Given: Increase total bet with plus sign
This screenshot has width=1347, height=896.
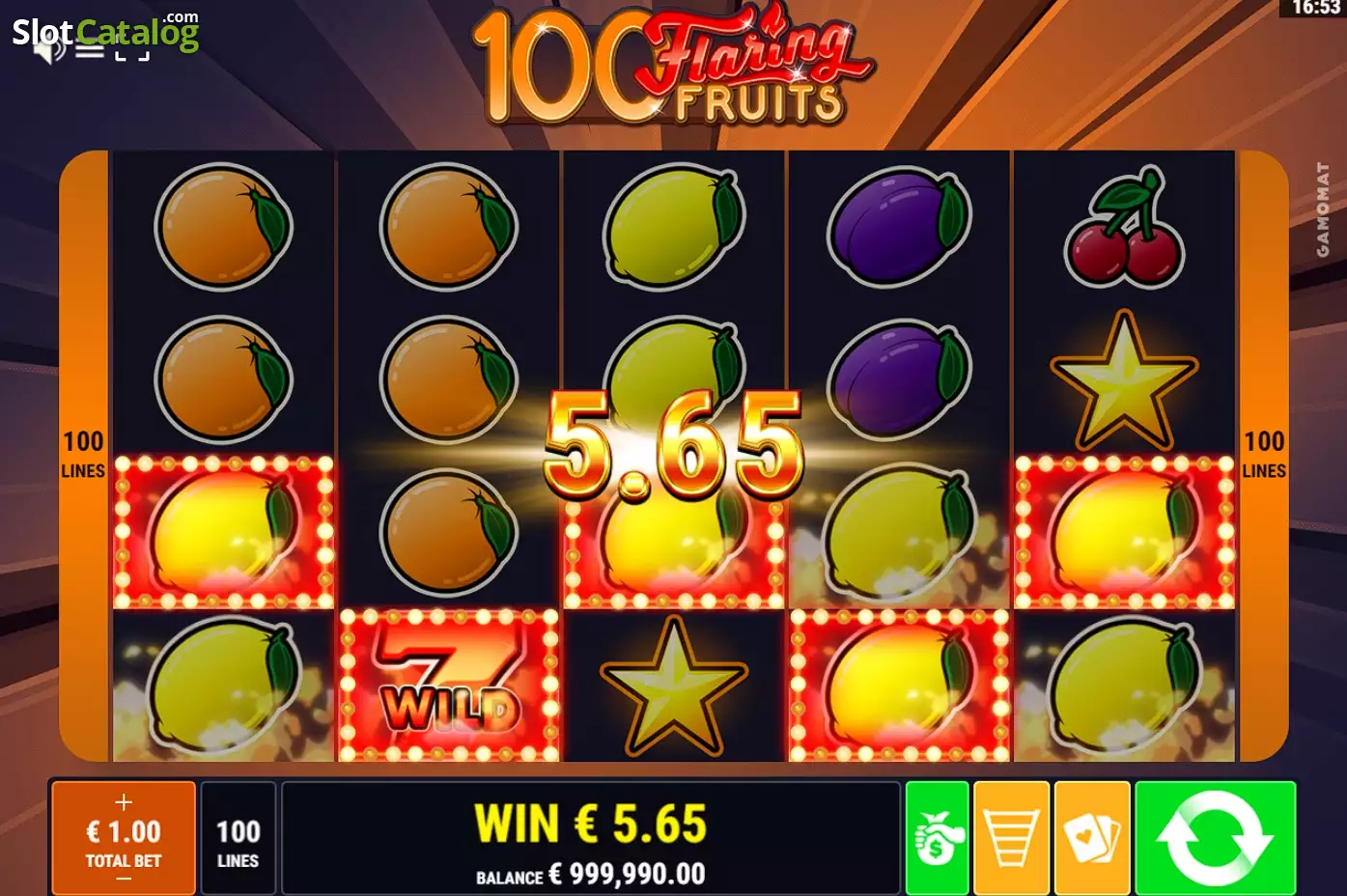Looking at the screenshot, I should (124, 801).
